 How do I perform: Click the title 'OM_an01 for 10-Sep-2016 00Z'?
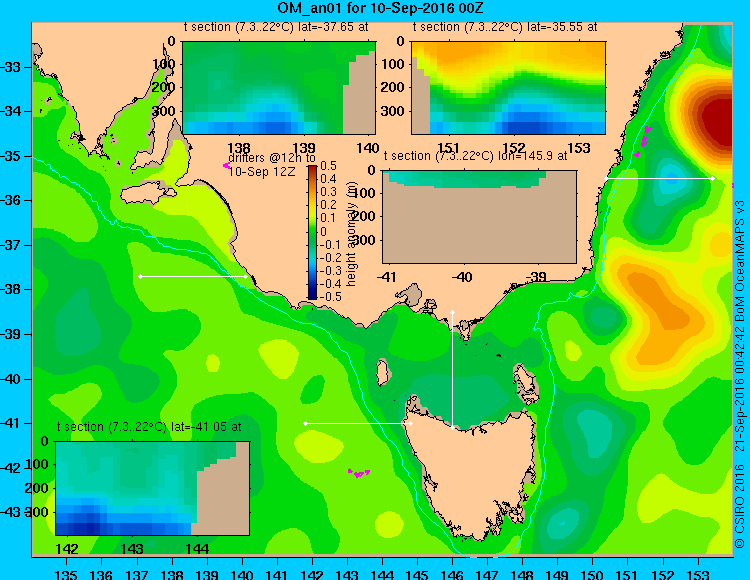(x=381, y=8)
